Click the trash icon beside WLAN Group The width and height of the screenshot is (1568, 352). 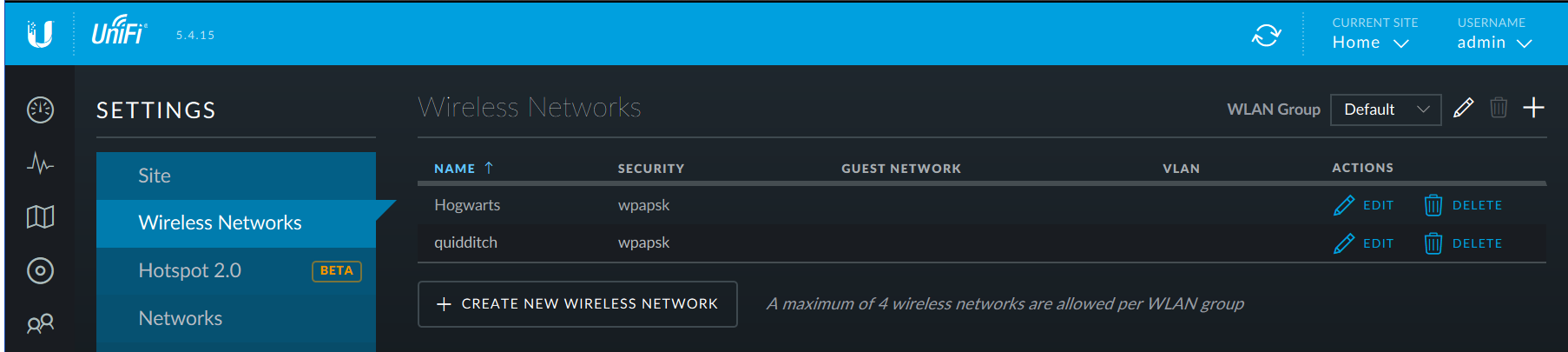pos(1499,108)
